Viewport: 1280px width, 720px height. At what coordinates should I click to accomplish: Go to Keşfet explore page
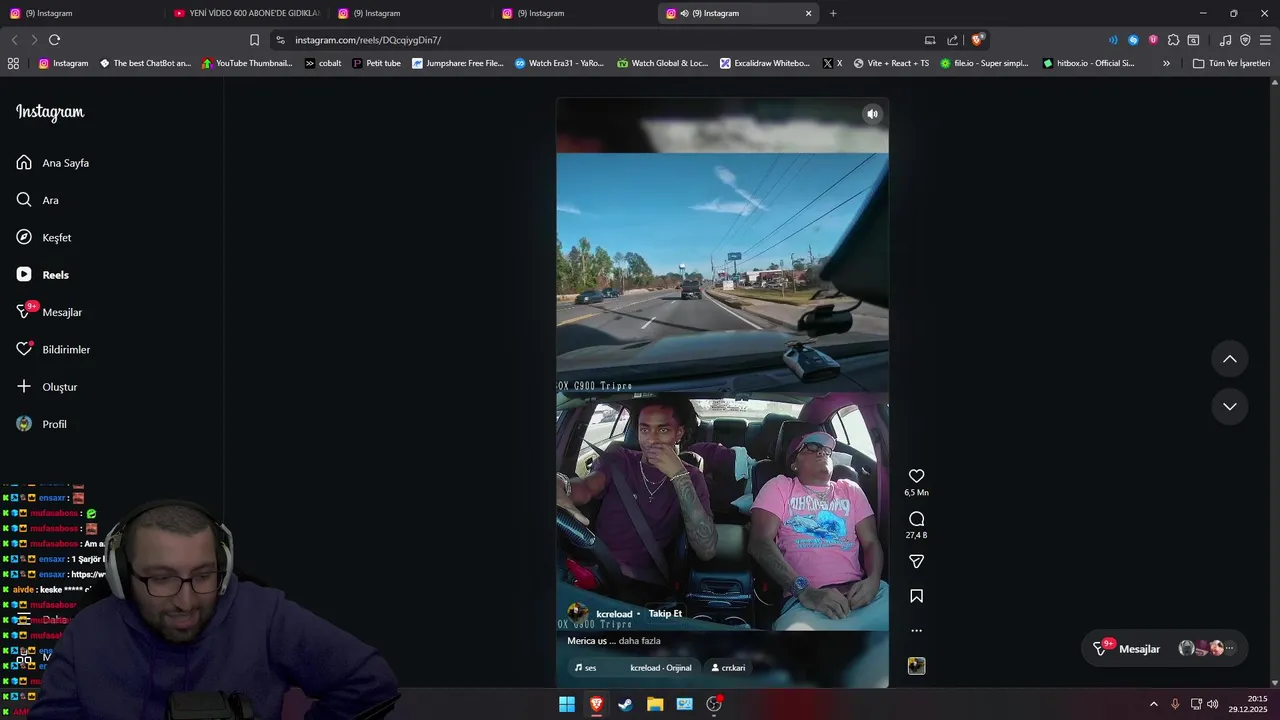tap(44, 238)
